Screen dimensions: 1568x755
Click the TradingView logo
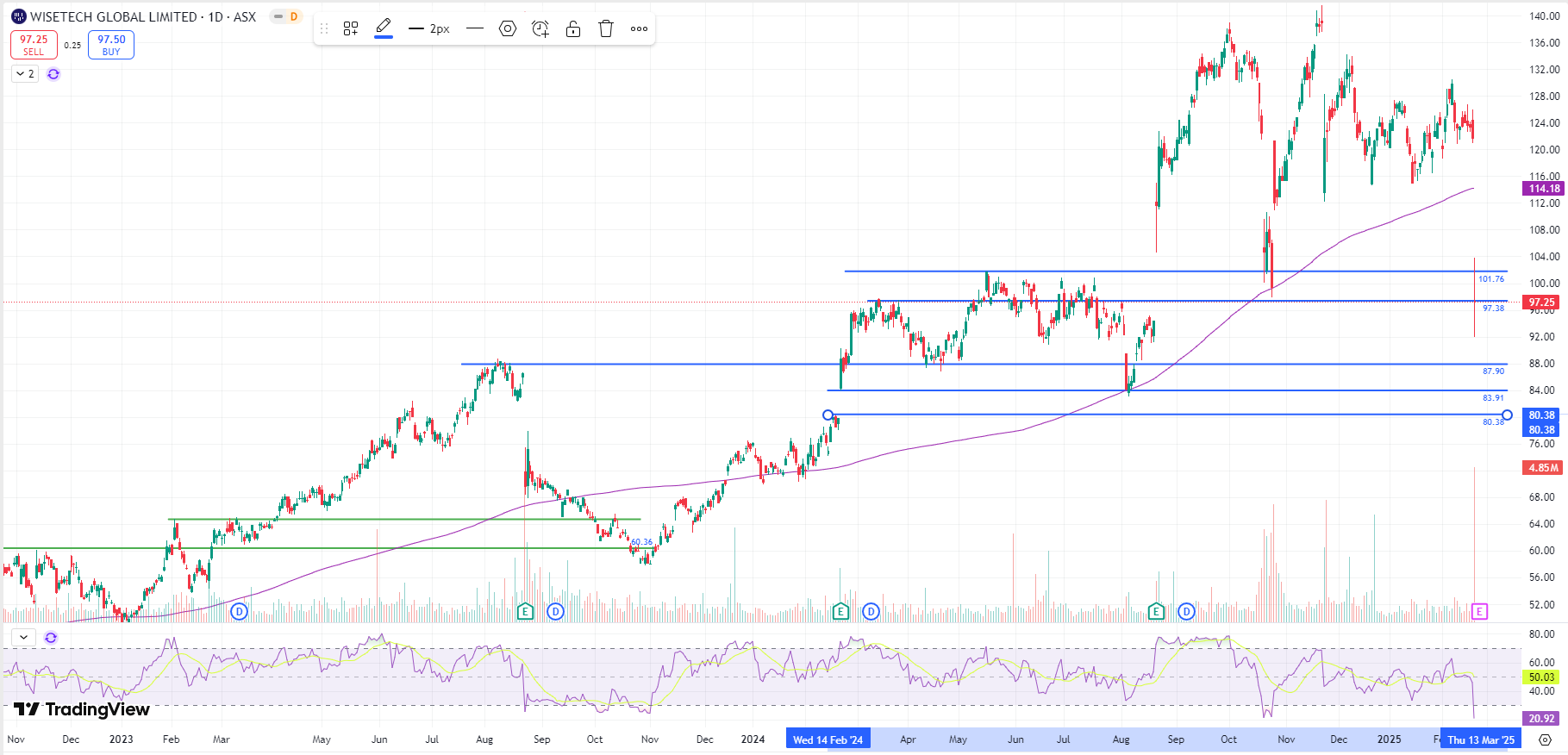coord(82,709)
